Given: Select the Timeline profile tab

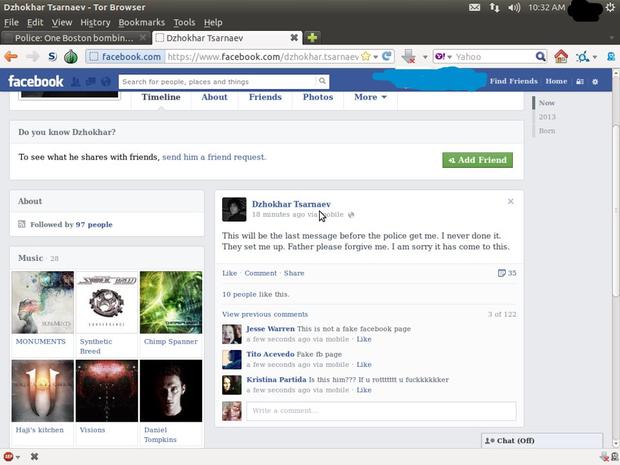Looking at the screenshot, I should point(161,97).
